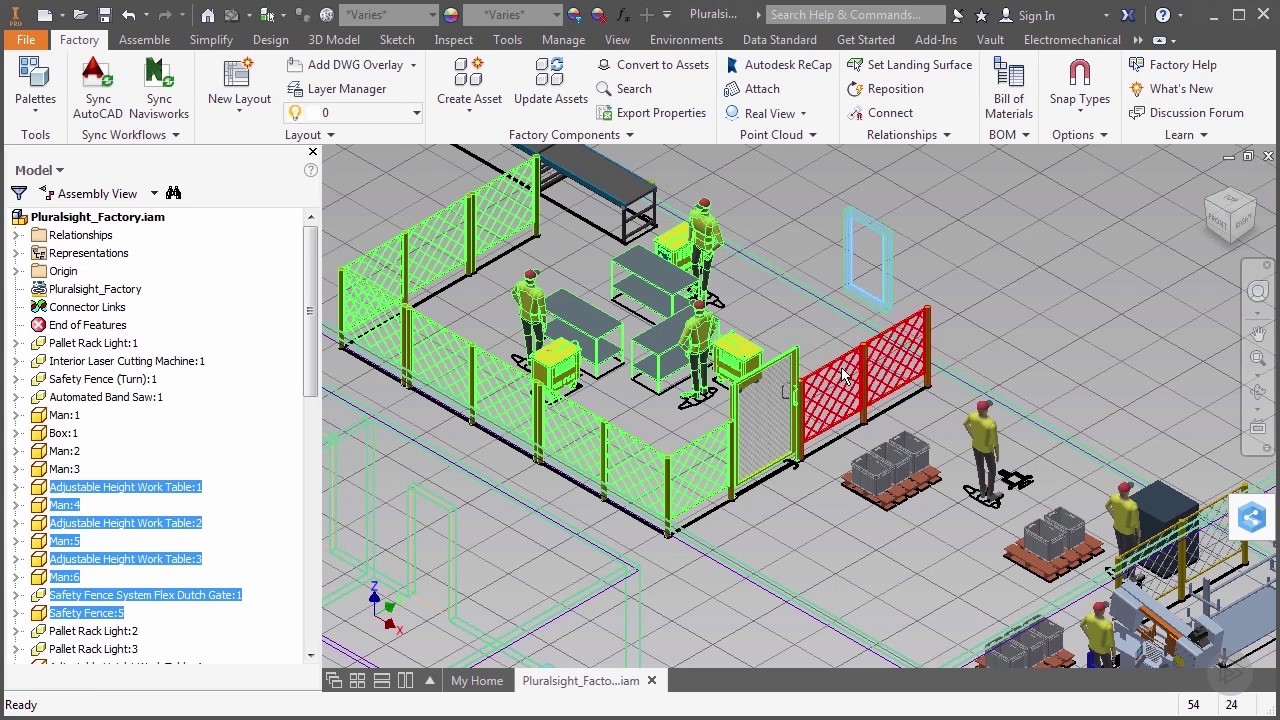Open Snap Types options

coord(1079,82)
